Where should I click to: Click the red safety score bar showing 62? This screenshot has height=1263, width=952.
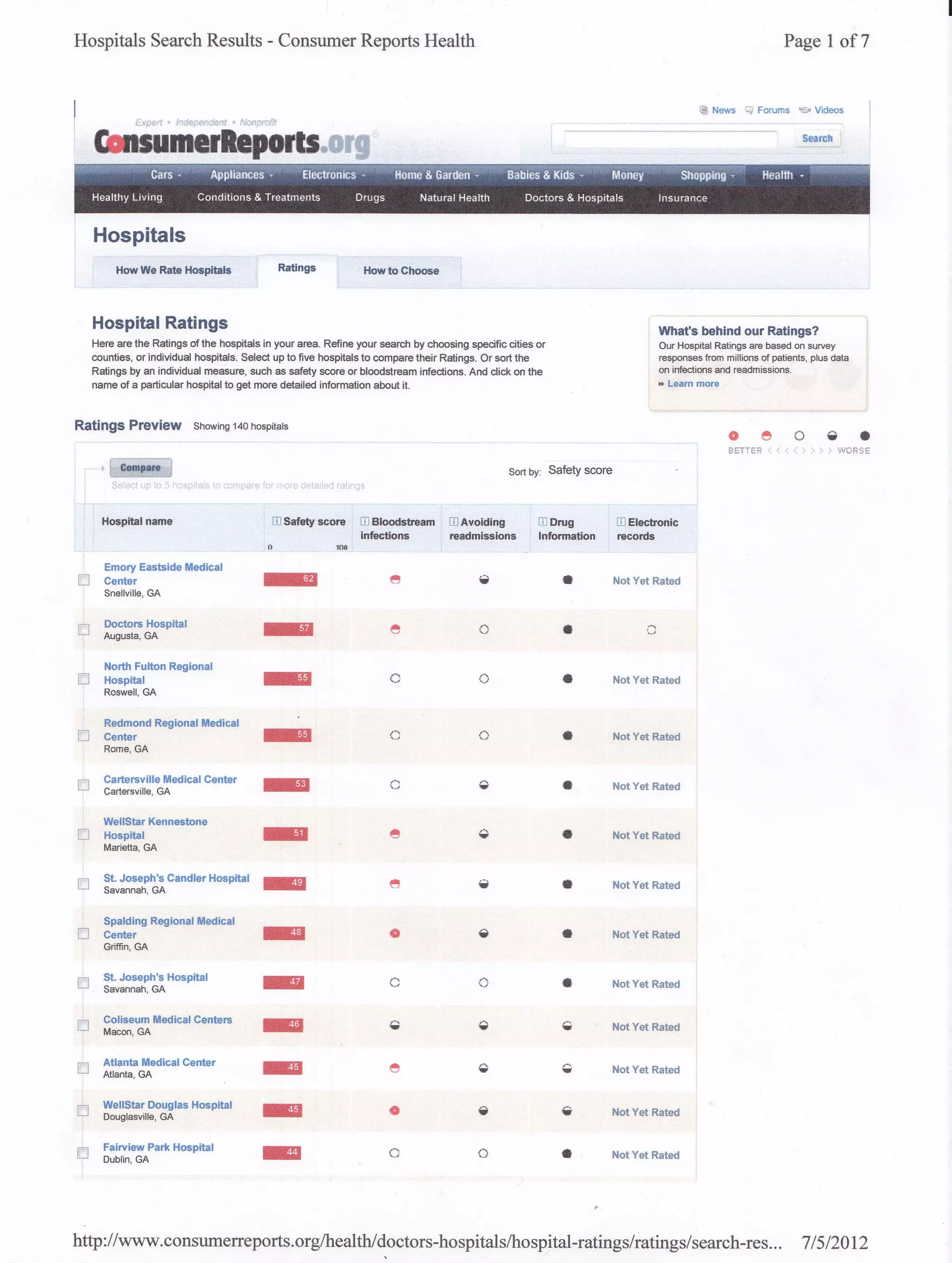290,579
